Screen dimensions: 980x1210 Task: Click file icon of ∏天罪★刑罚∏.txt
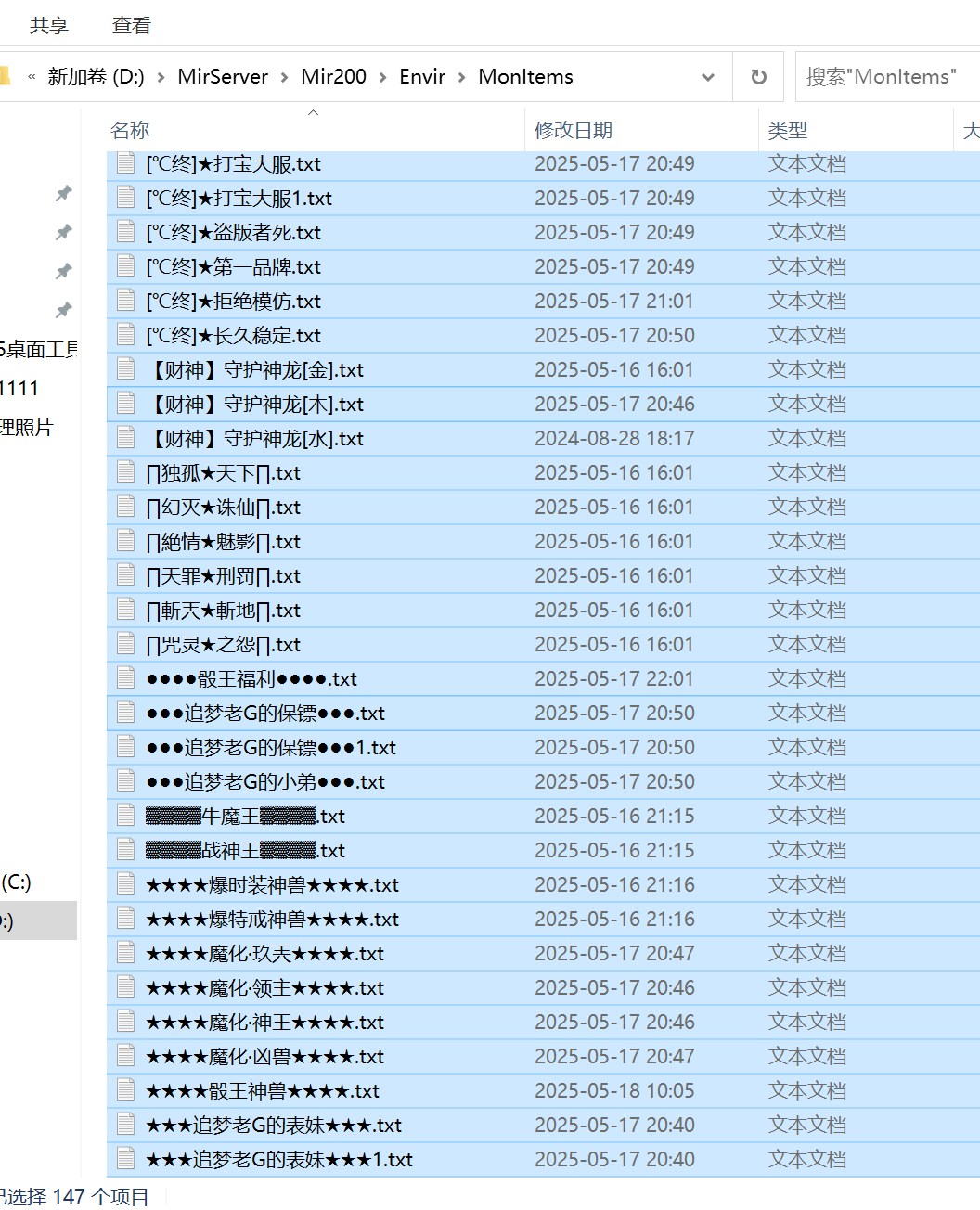(125, 575)
